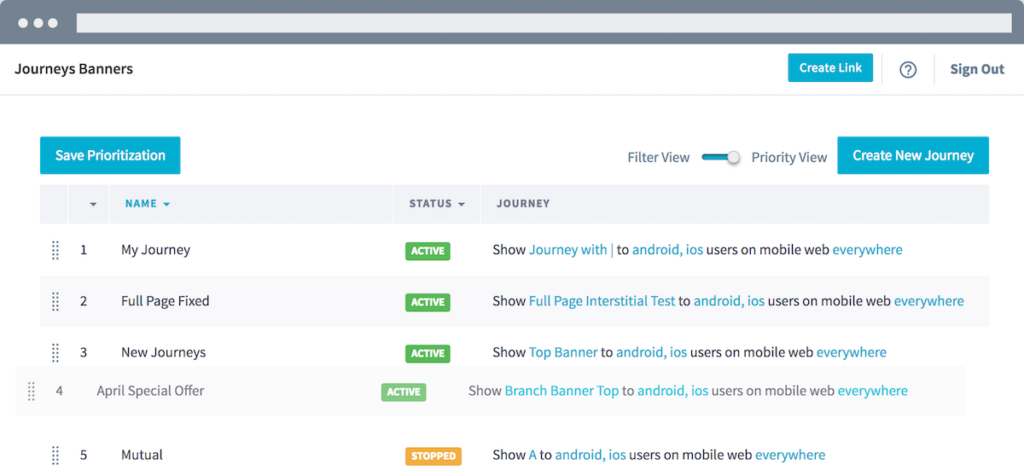Image resolution: width=1024 pixels, height=476 pixels.
Task: Click the drag handle for Full Page Fixed
Action: pyautogui.click(x=55, y=301)
